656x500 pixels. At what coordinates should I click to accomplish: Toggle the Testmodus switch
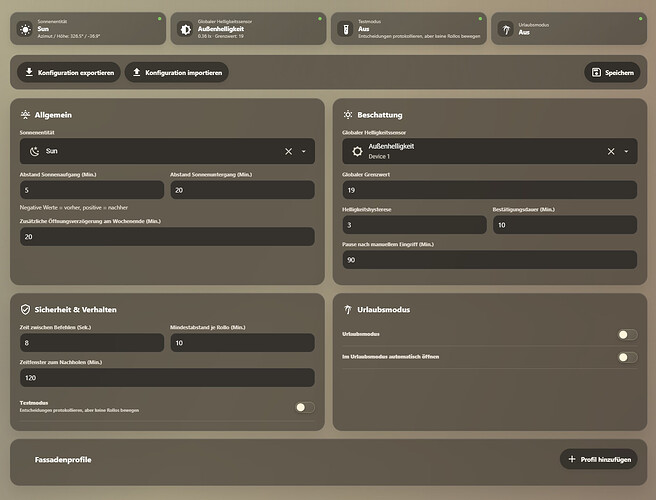click(x=305, y=407)
